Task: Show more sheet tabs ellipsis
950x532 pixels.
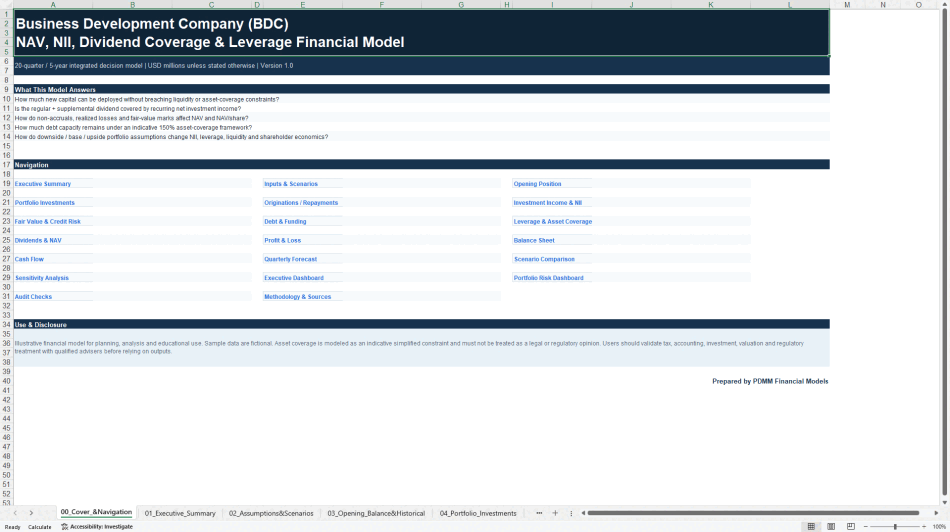Action: point(539,513)
